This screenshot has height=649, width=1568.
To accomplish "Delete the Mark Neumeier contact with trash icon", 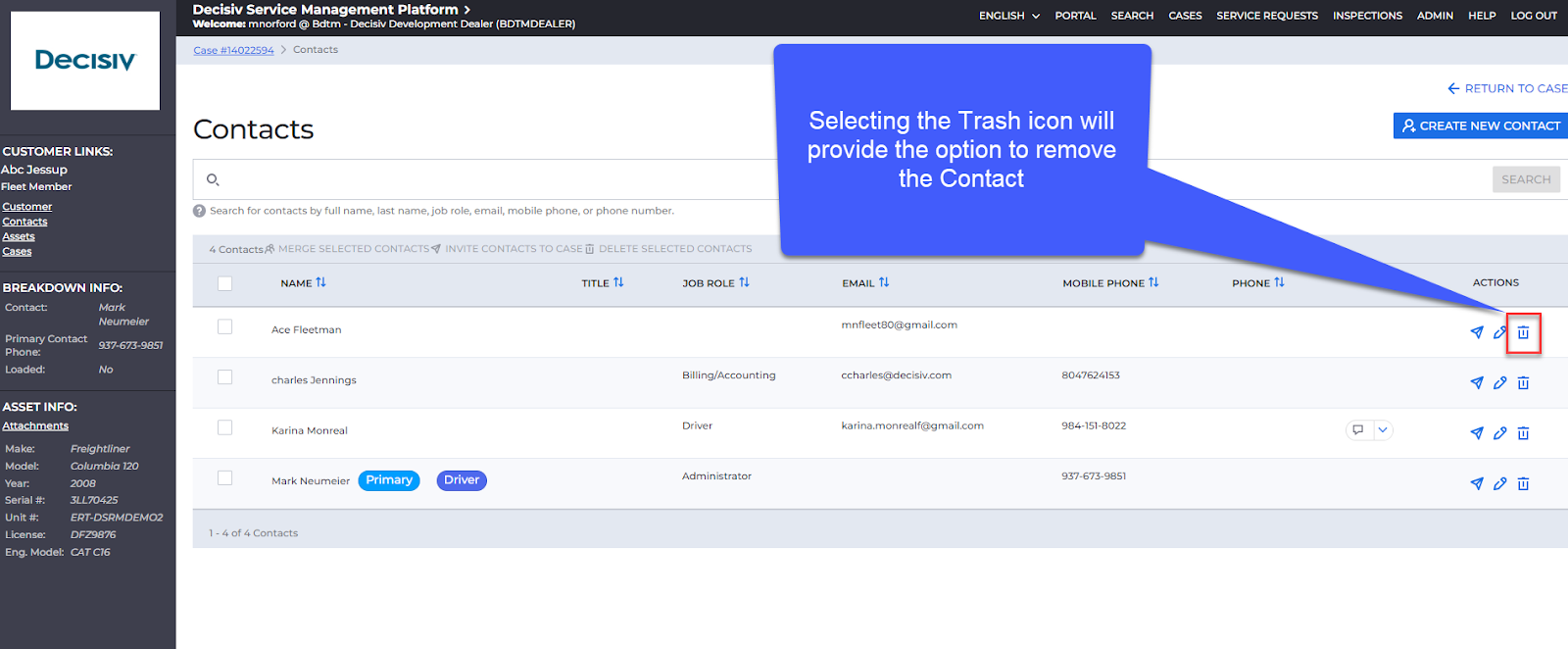I will (x=1523, y=483).
